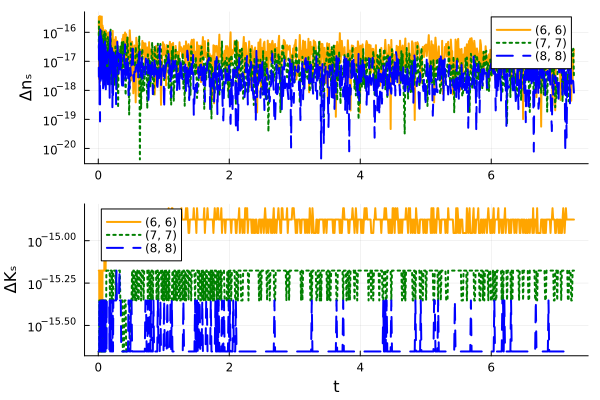Click x-axis tick 0 on bottom plot
The width and height of the screenshot is (600, 400).
(98, 368)
